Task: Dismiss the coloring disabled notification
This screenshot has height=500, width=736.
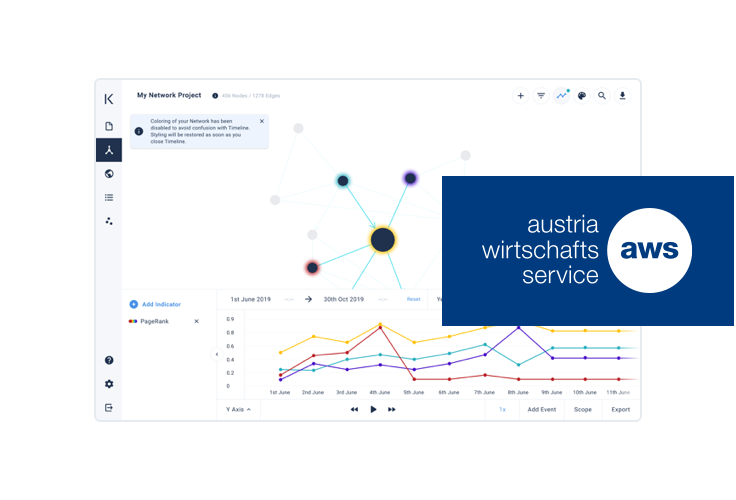Action: [x=262, y=121]
